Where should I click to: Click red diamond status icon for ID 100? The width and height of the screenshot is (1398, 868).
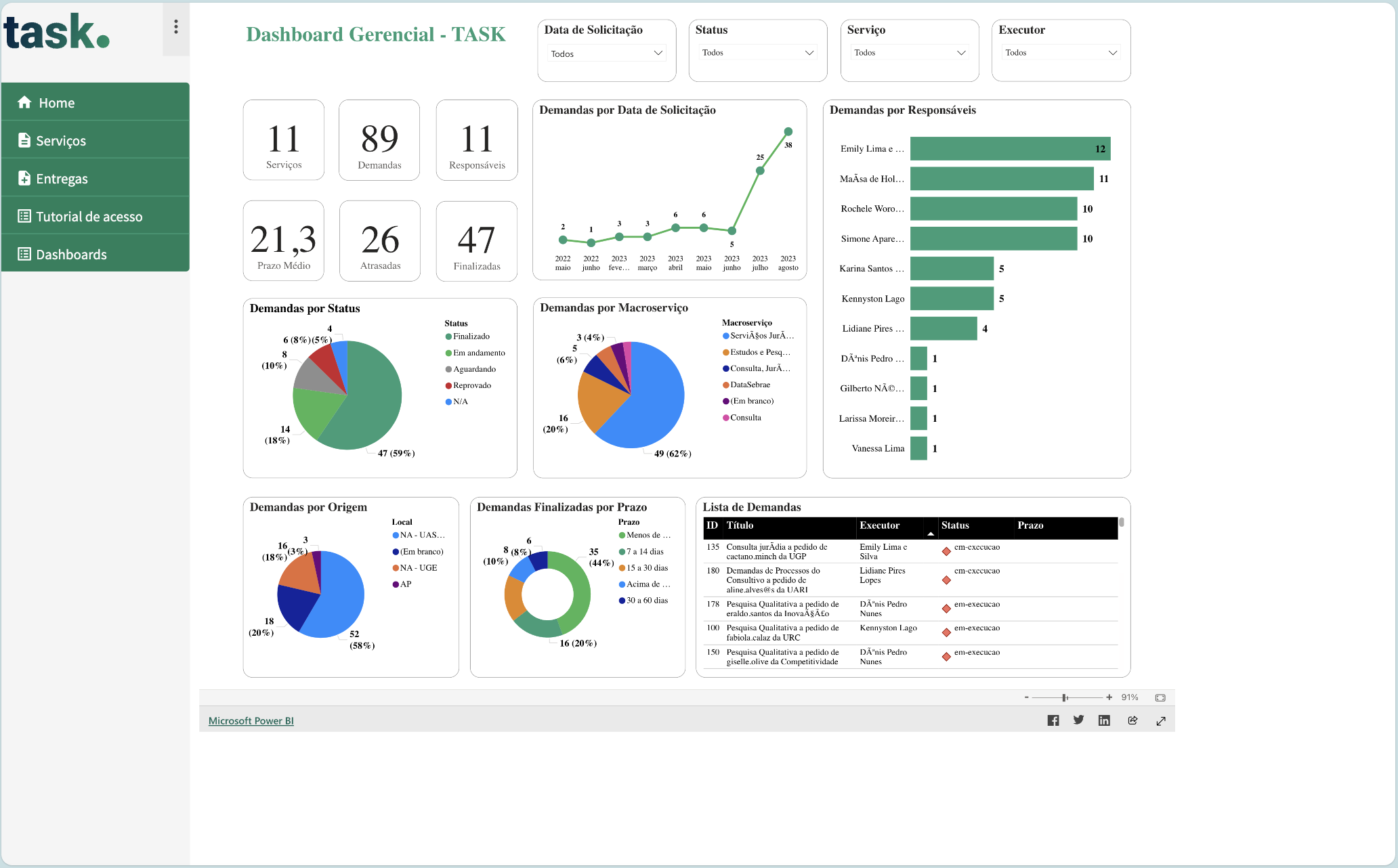pos(946,632)
